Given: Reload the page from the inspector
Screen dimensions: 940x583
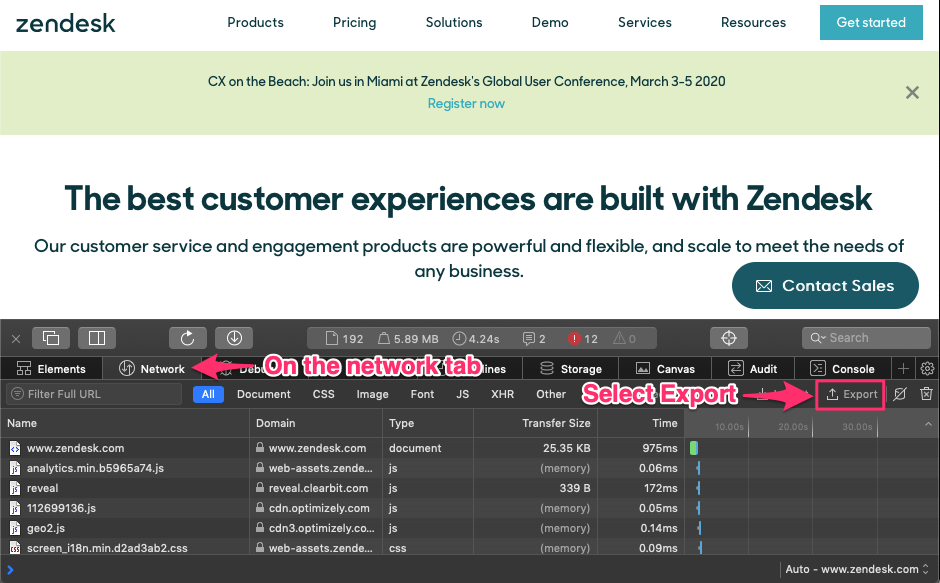Looking at the screenshot, I should coord(188,338).
